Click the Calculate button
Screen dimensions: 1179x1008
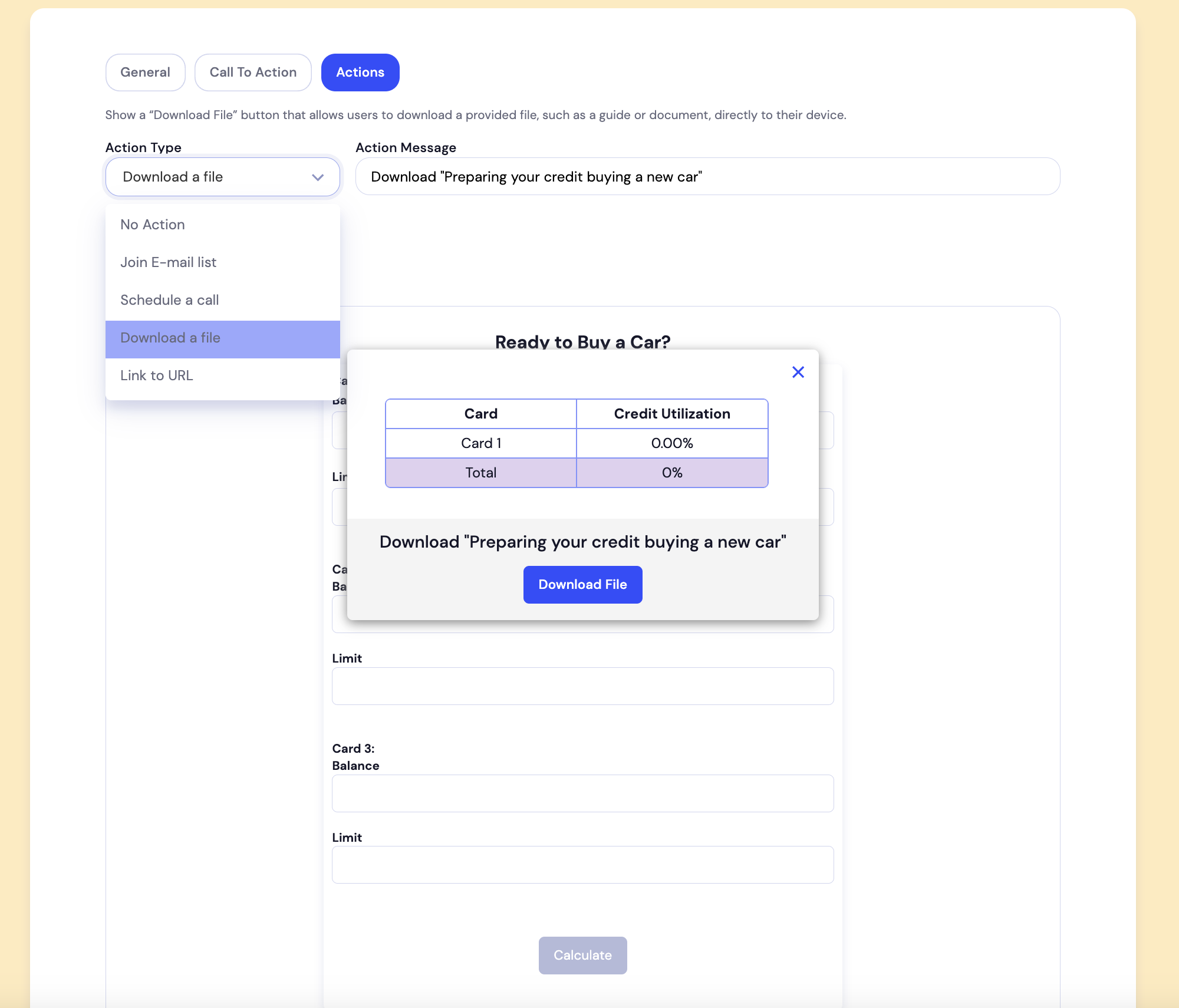pyautogui.click(x=582, y=956)
